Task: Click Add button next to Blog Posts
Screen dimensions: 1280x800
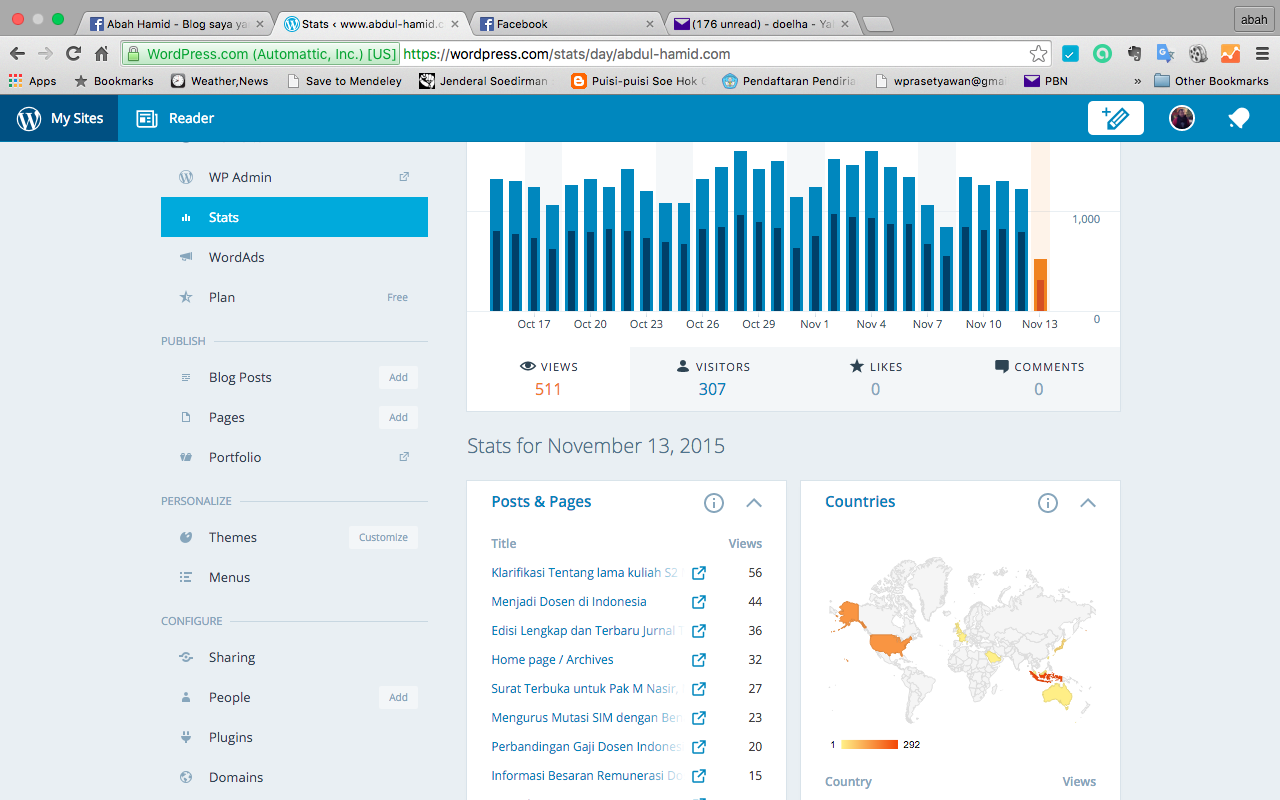Action: [x=398, y=377]
